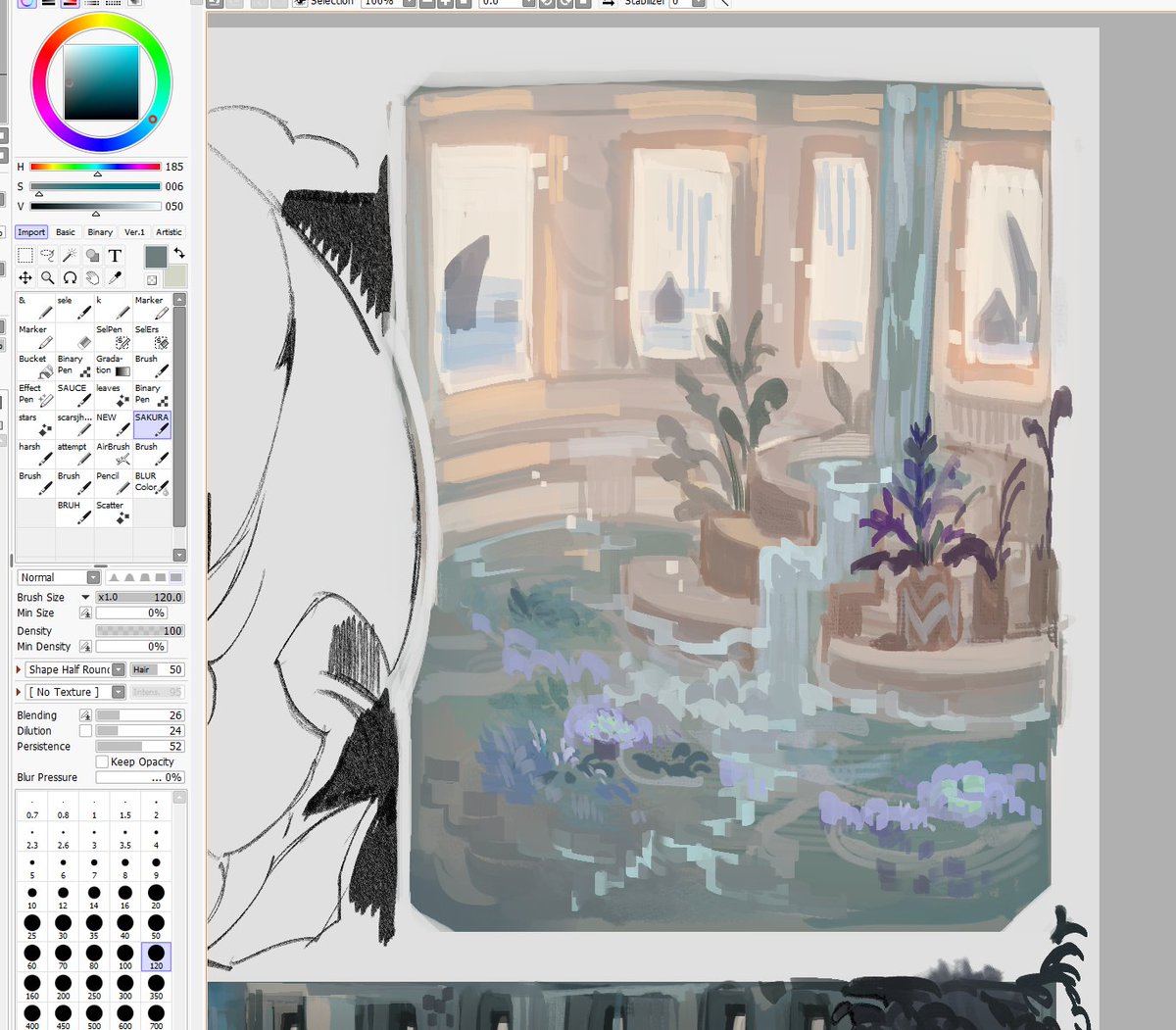The image size is (1176, 1030).
Task: Choose the Scatter brush
Action: [x=114, y=513]
